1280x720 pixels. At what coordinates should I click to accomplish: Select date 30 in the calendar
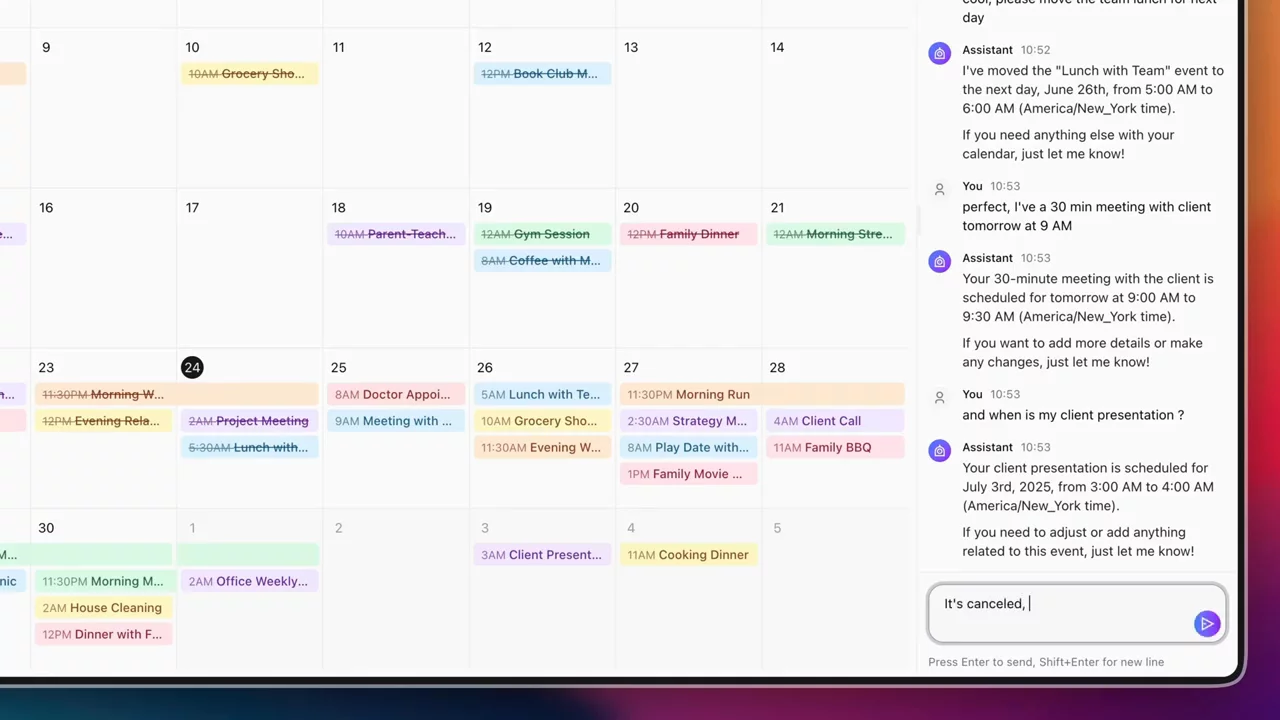[x=46, y=528]
